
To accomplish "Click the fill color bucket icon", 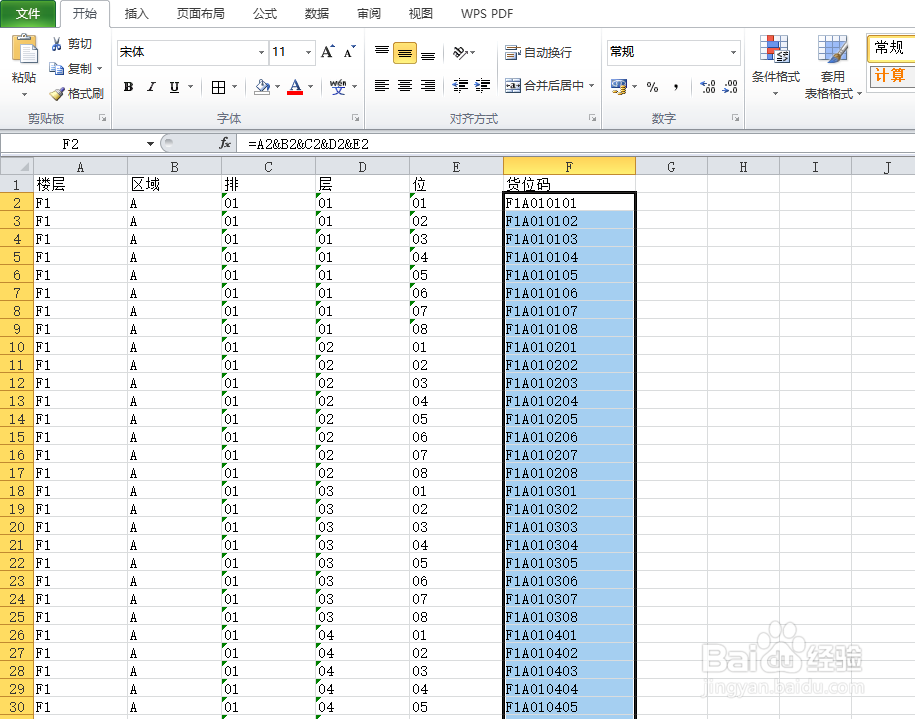I will click(263, 87).
